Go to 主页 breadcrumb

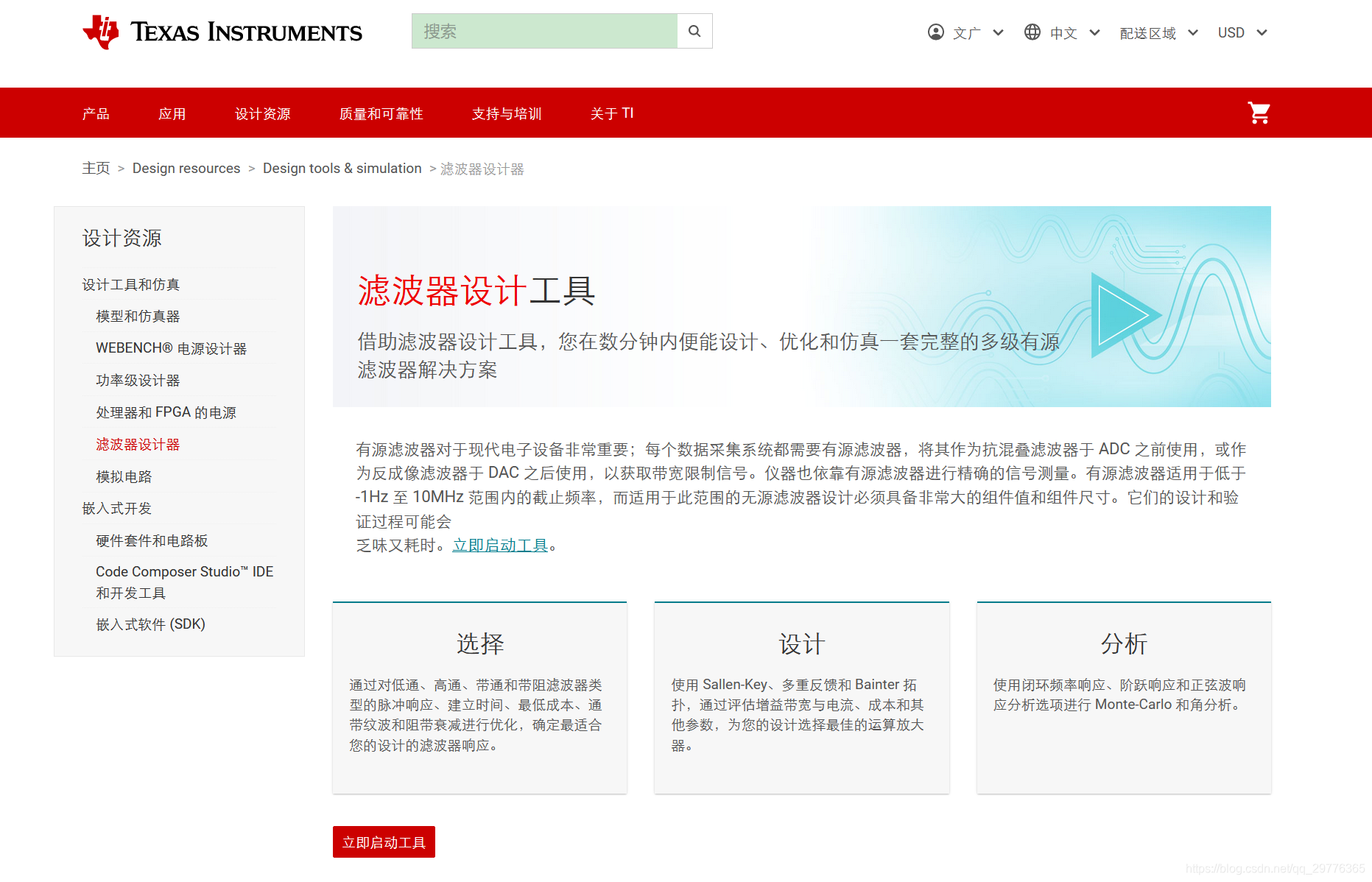[x=96, y=169]
